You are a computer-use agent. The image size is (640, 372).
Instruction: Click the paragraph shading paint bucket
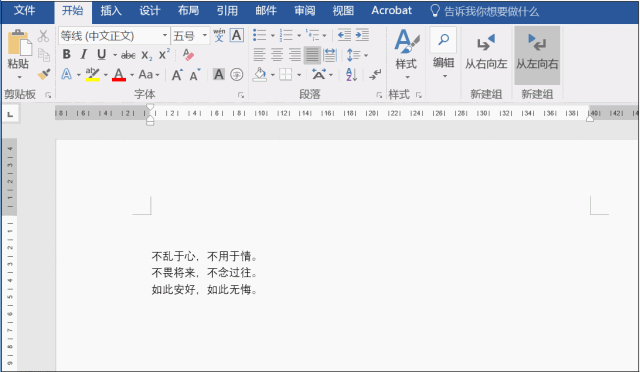click(x=259, y=74)
